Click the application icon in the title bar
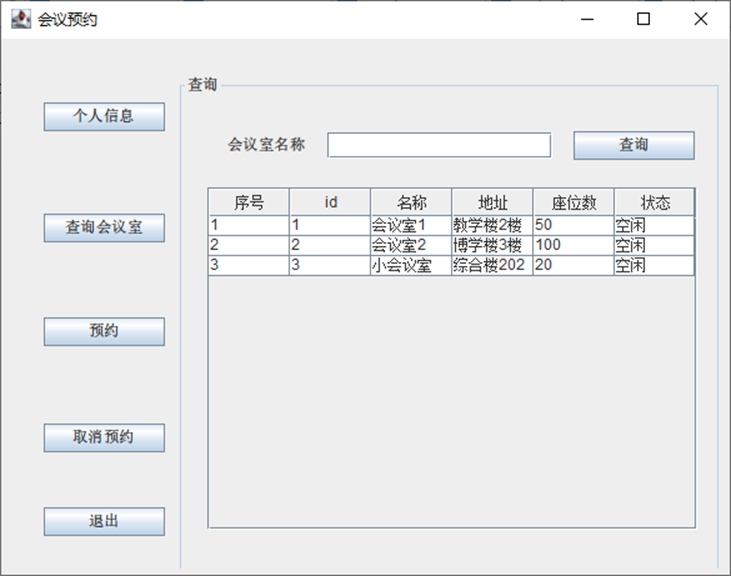 [x=21, y=19]
